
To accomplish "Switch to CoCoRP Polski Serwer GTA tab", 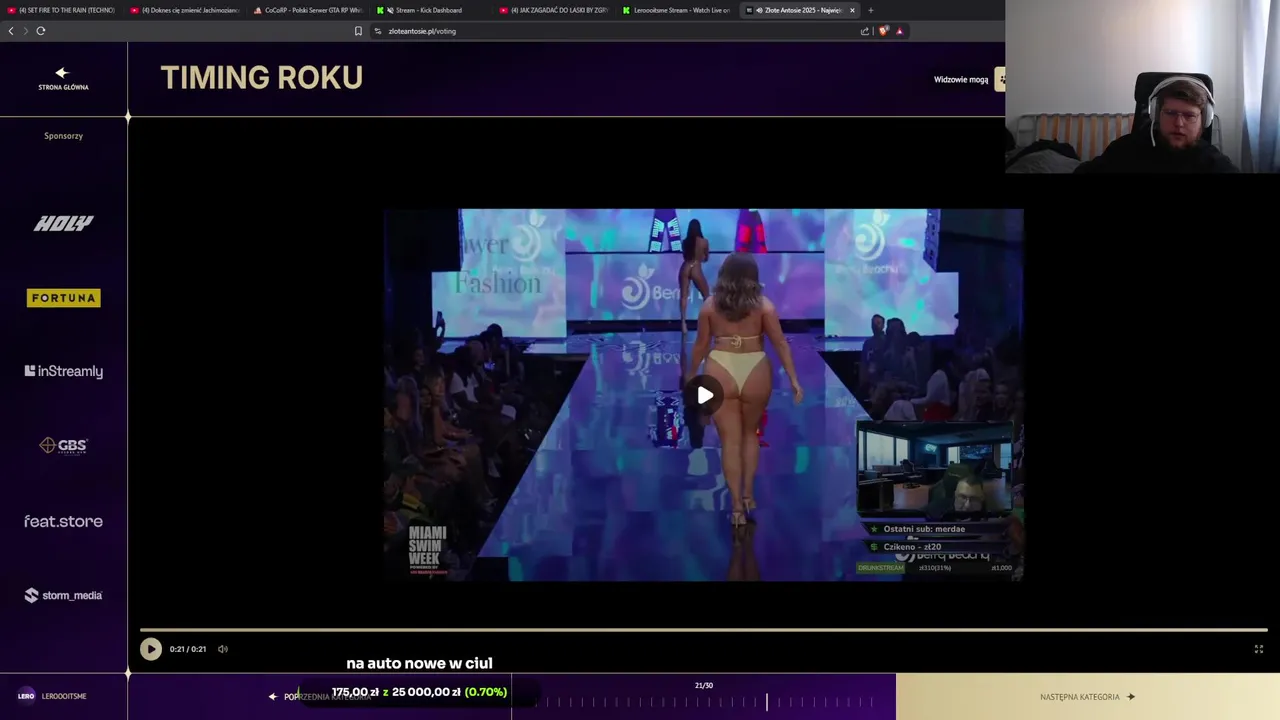I will (308, 10).
